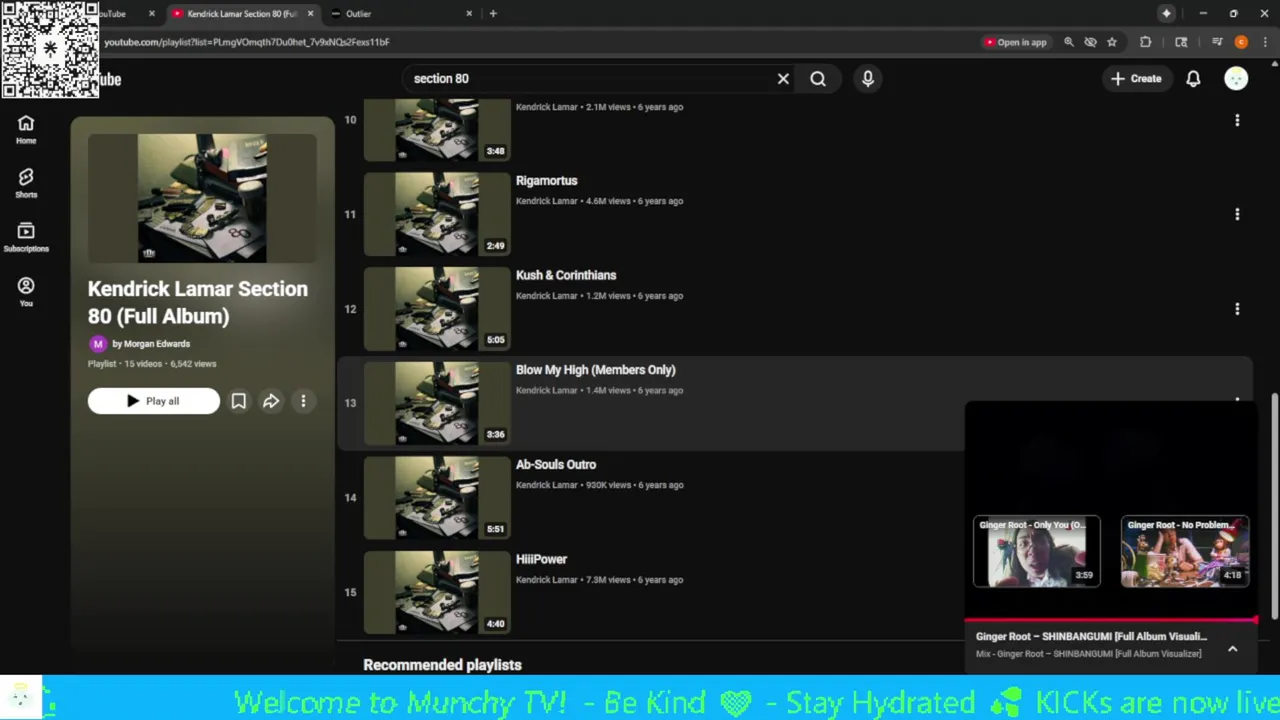
Task: Click the magnifier search button
Action: coord(818,78)
